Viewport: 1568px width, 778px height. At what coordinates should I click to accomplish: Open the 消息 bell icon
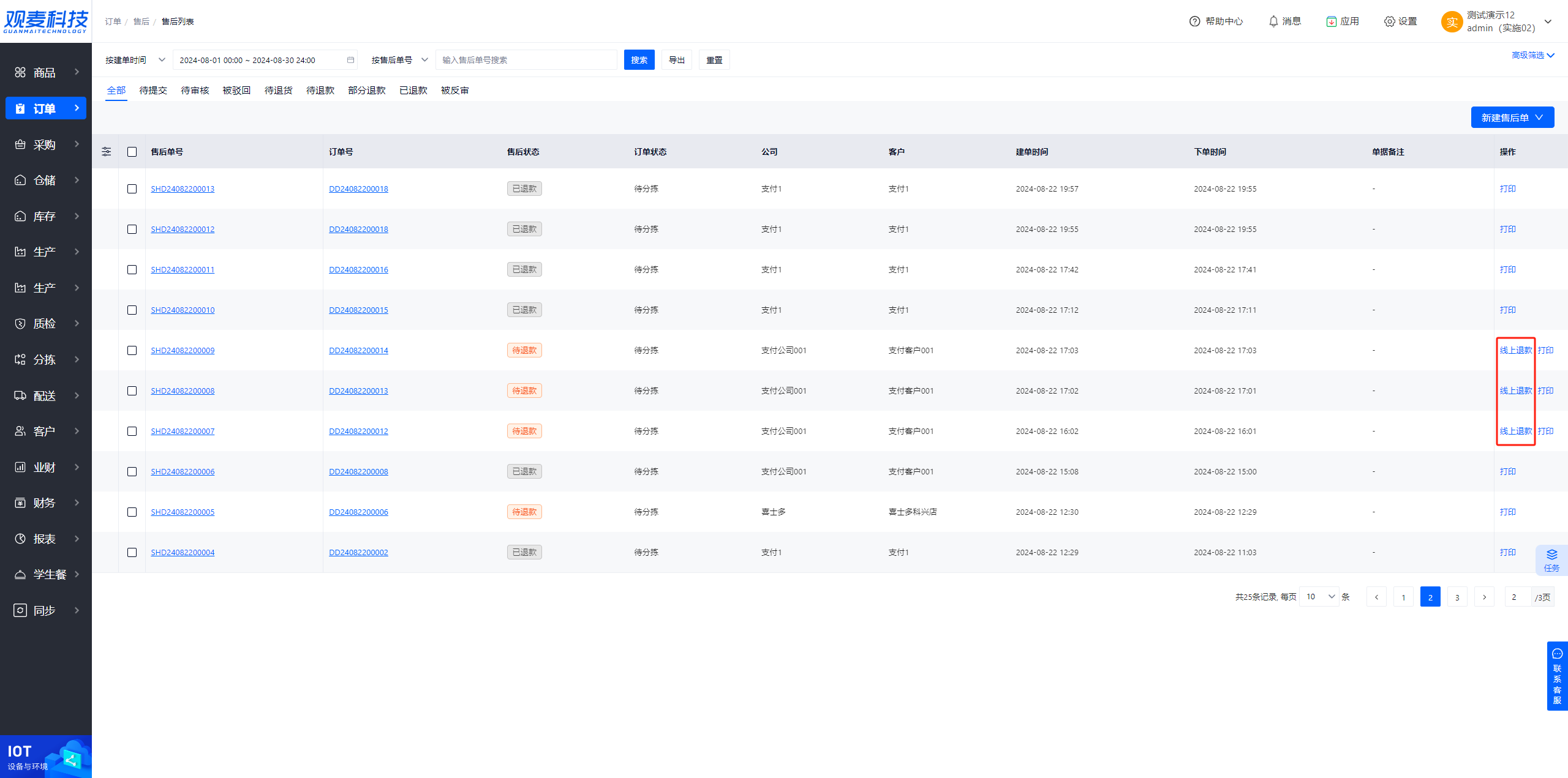1273,21
